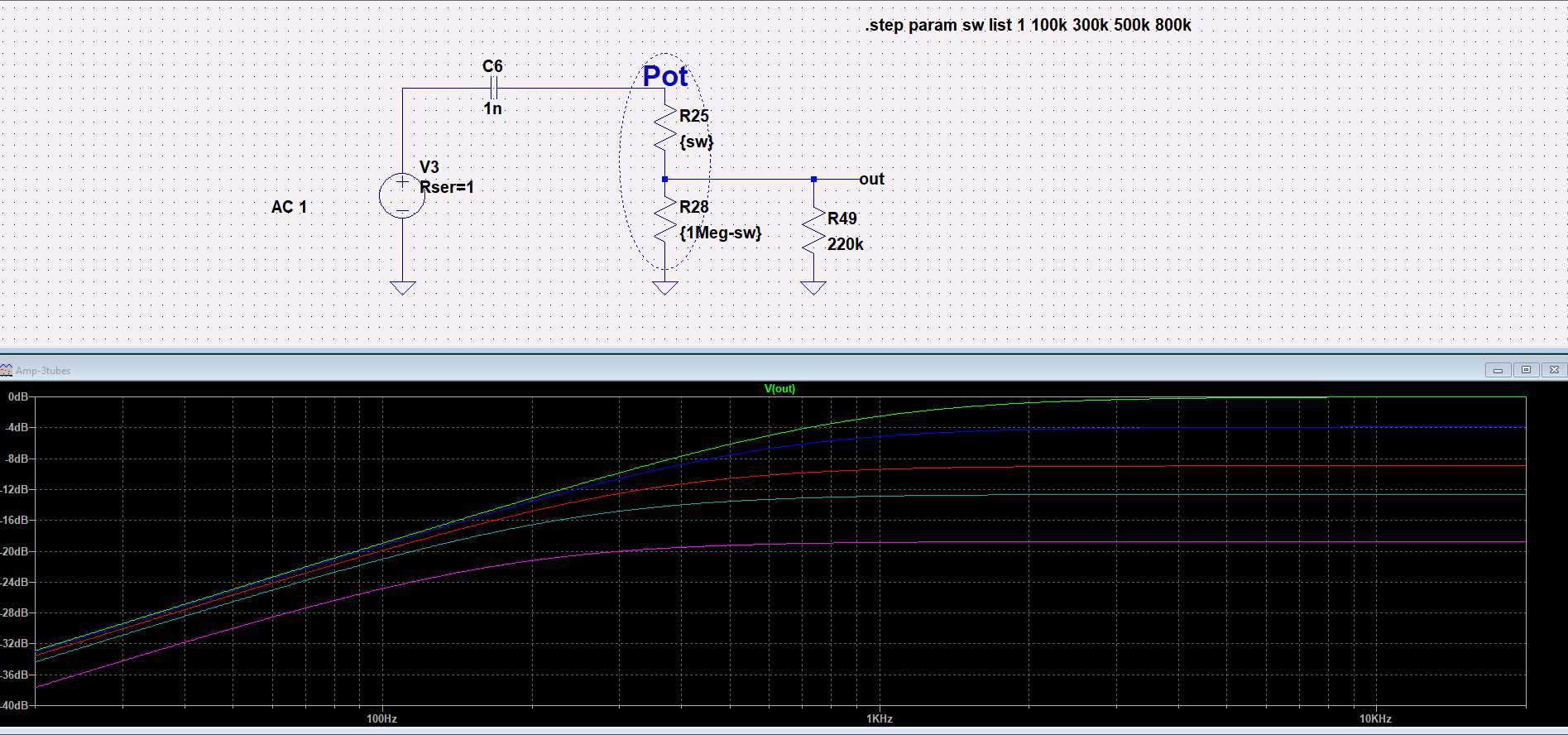Click the blue Pot text label
The height and width of the screenshot is (735, 1568).
(665, 76)
